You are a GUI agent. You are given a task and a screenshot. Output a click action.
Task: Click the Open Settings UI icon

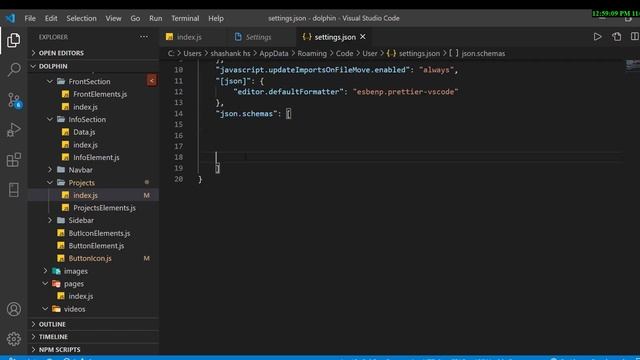click(x=616, y=37)
